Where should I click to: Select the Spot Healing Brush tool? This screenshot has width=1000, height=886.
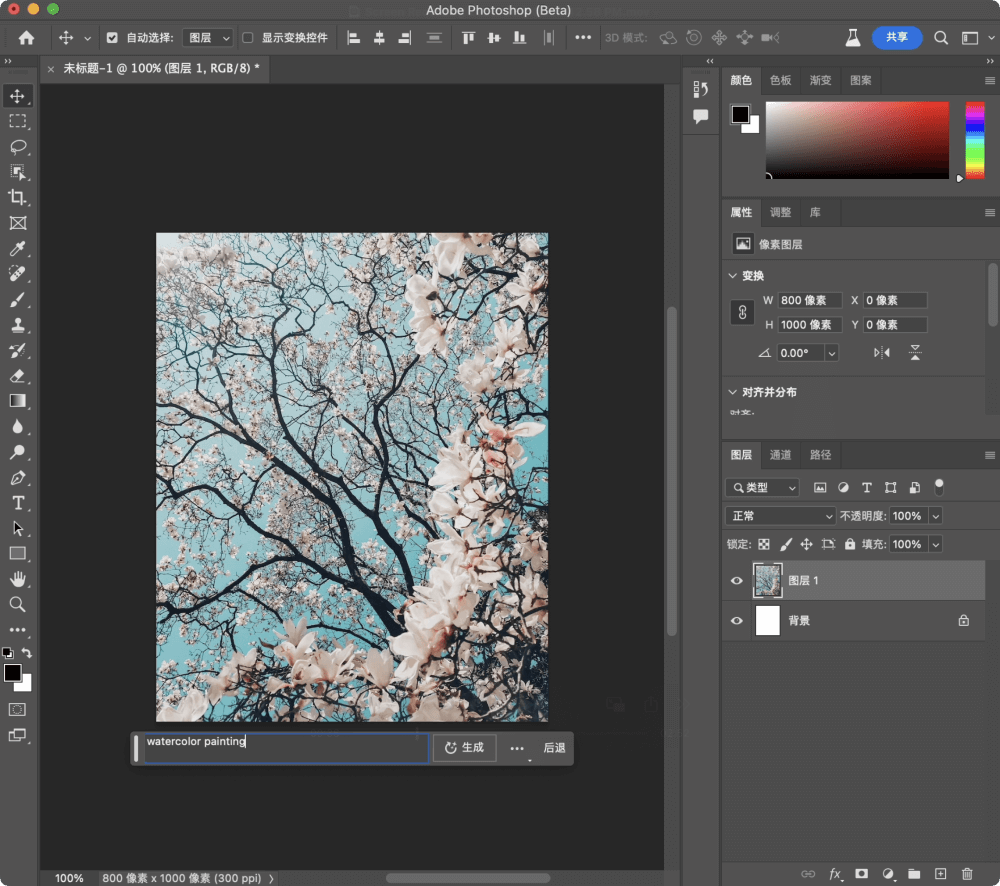(17, 274)
